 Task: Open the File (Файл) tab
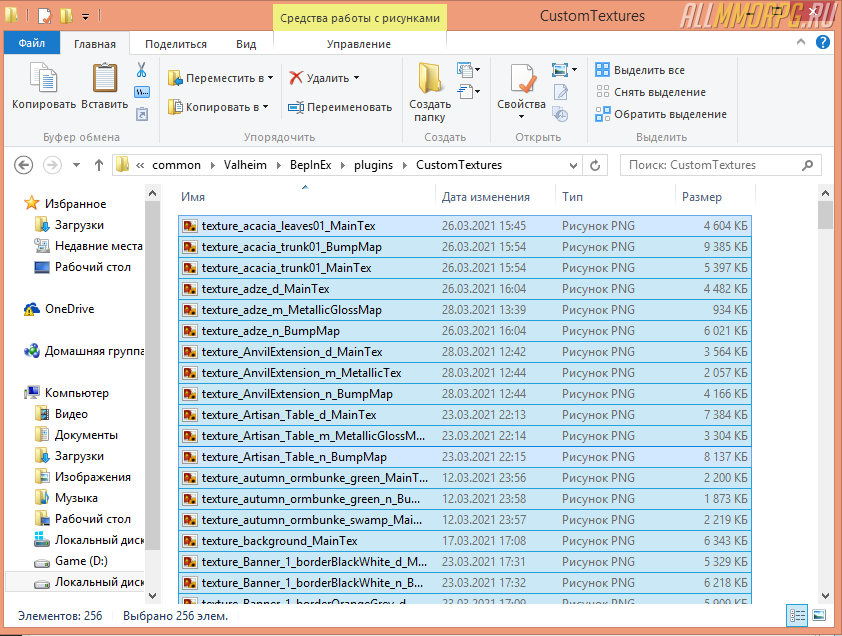(x=32, y=43)
